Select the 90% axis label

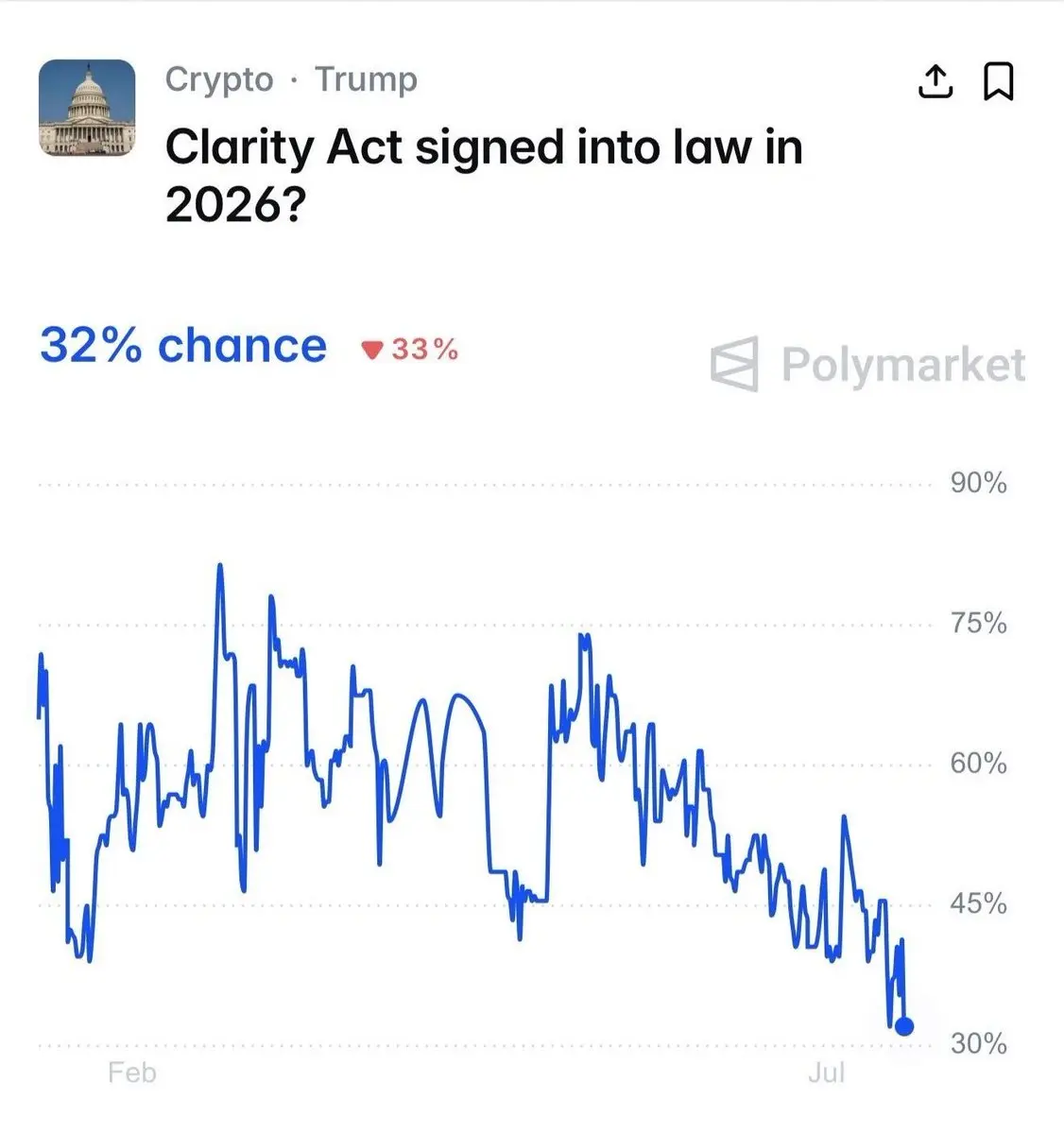pyautogui.click(x=979, y=483)
